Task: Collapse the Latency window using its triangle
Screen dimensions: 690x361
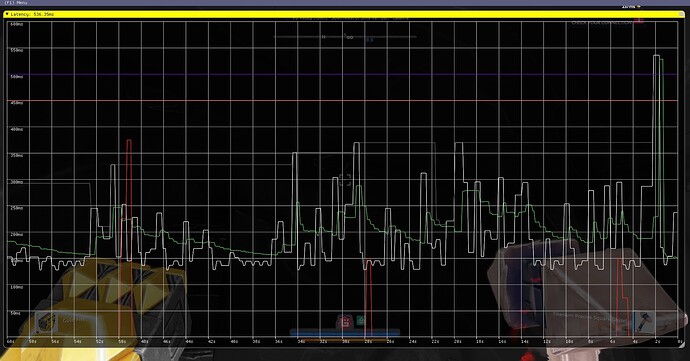Action: (7, 14)
